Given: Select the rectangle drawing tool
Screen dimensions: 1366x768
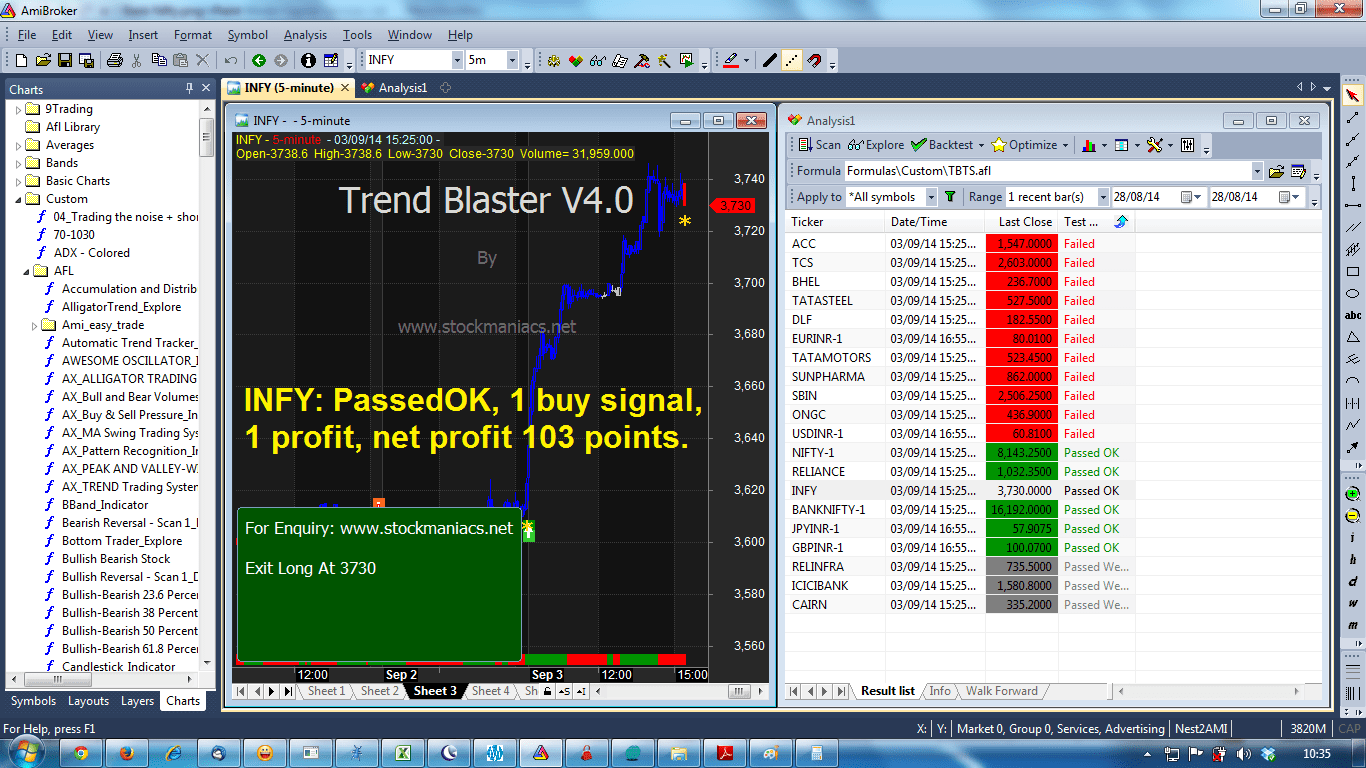Looking at the screenshot, I should (1352, 272).
